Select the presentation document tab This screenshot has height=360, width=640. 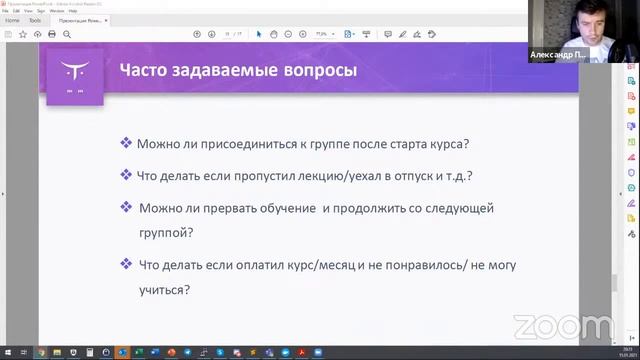coord(80,20)
